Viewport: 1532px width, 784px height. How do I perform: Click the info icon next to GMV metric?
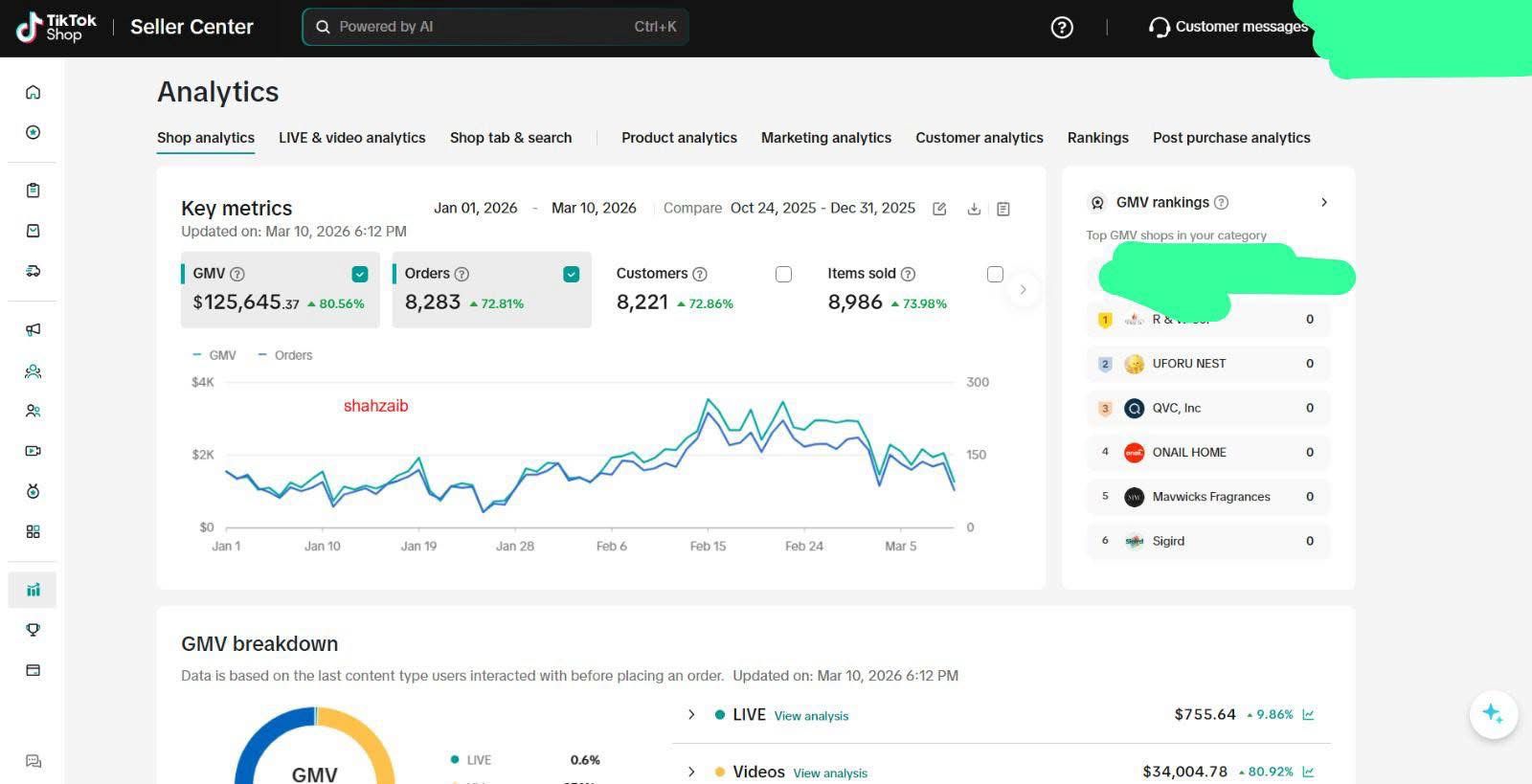tap(237, 274)
